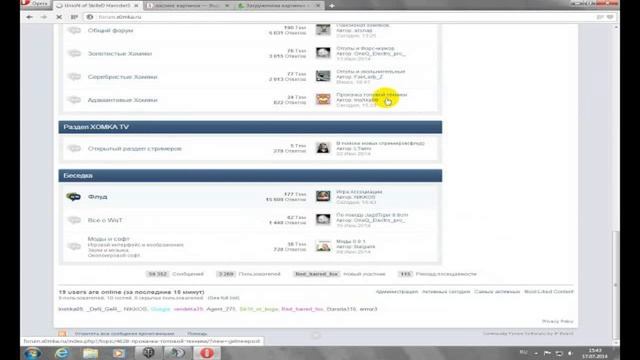Click the Помощь link in footer
The image size is (640, 360).
pos(197,333)
